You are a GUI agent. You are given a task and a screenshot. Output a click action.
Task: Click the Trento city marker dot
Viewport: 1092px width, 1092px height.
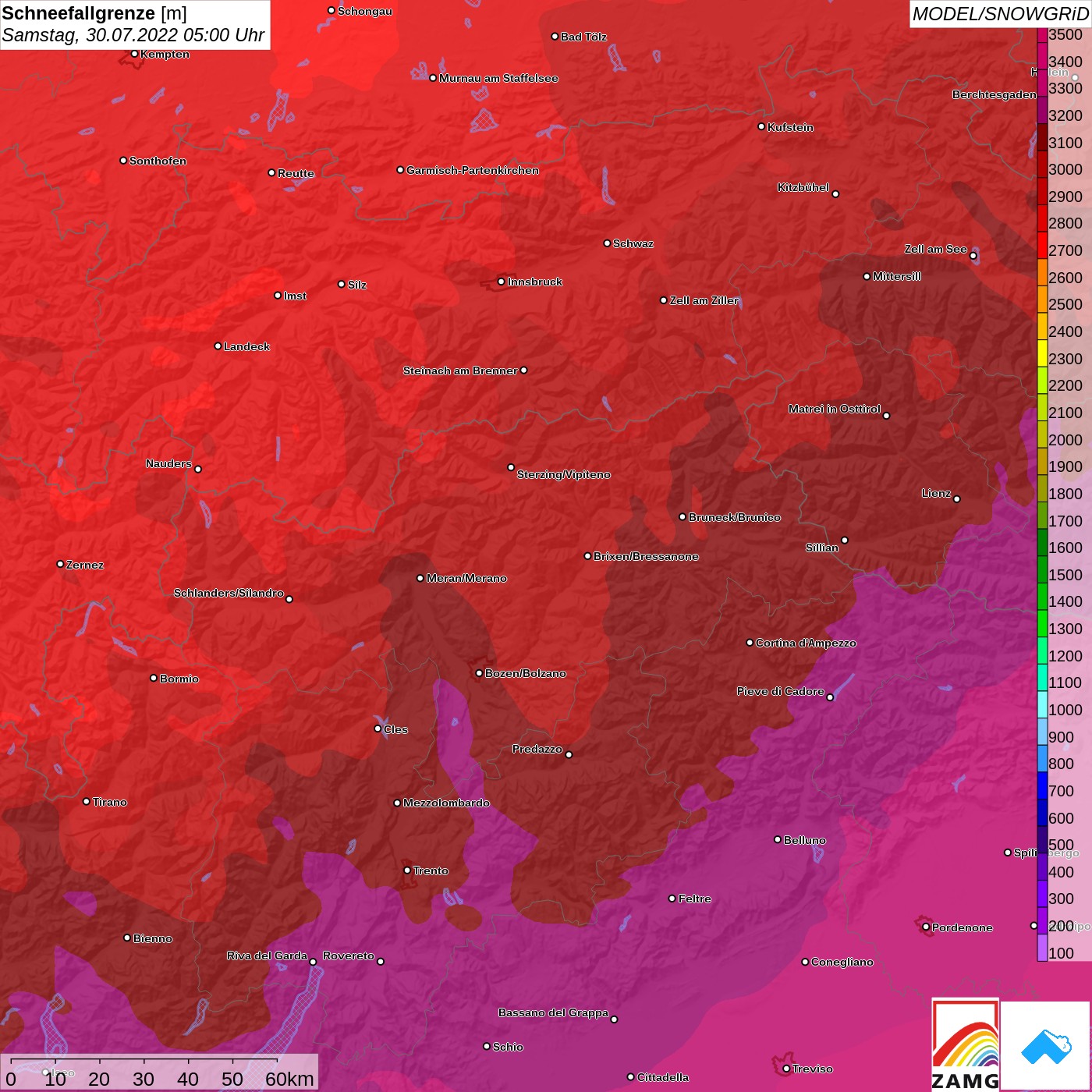(x=406, y=870)
